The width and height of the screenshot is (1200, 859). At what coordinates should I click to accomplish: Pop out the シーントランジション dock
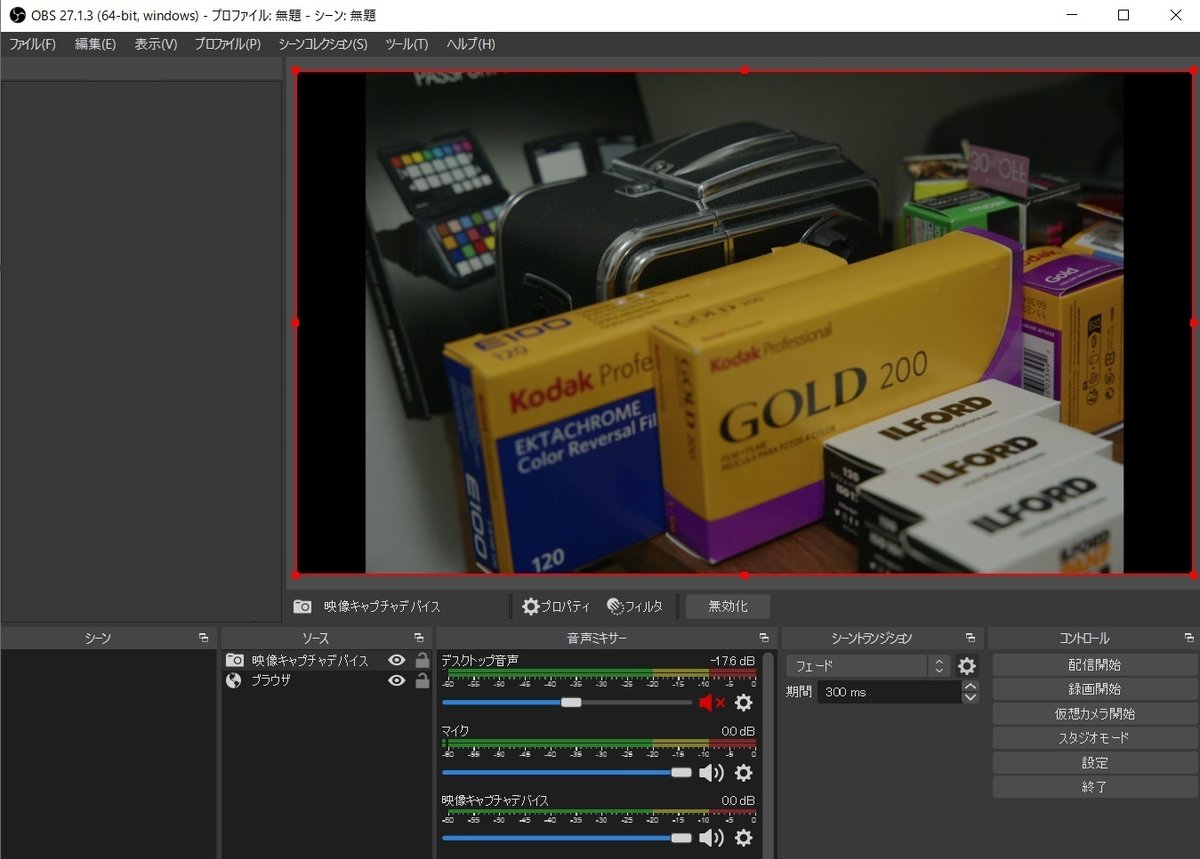point(970,638)
